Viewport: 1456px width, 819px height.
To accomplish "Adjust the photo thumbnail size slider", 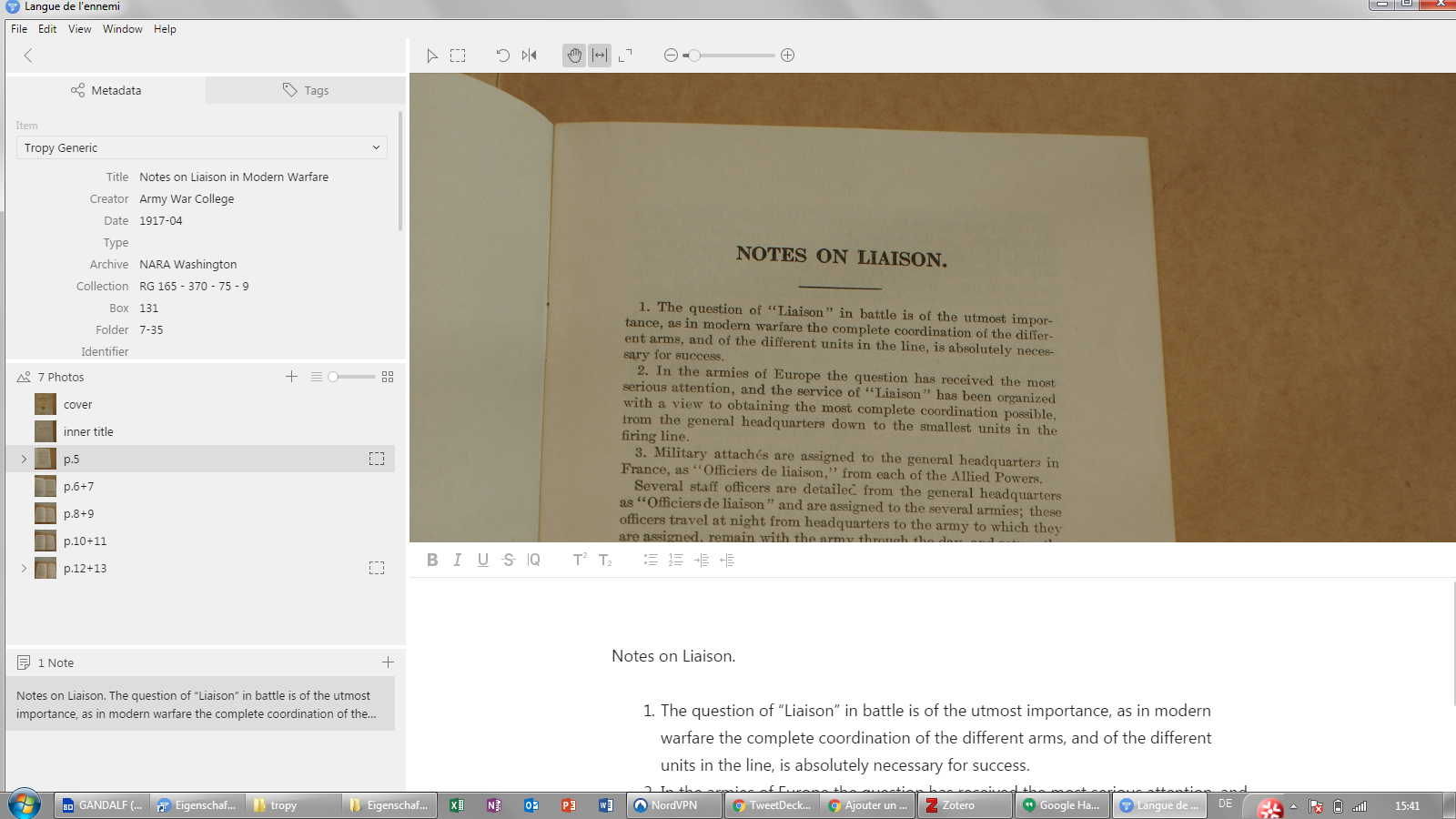I will pyautogui.click(x=351, y=376).
